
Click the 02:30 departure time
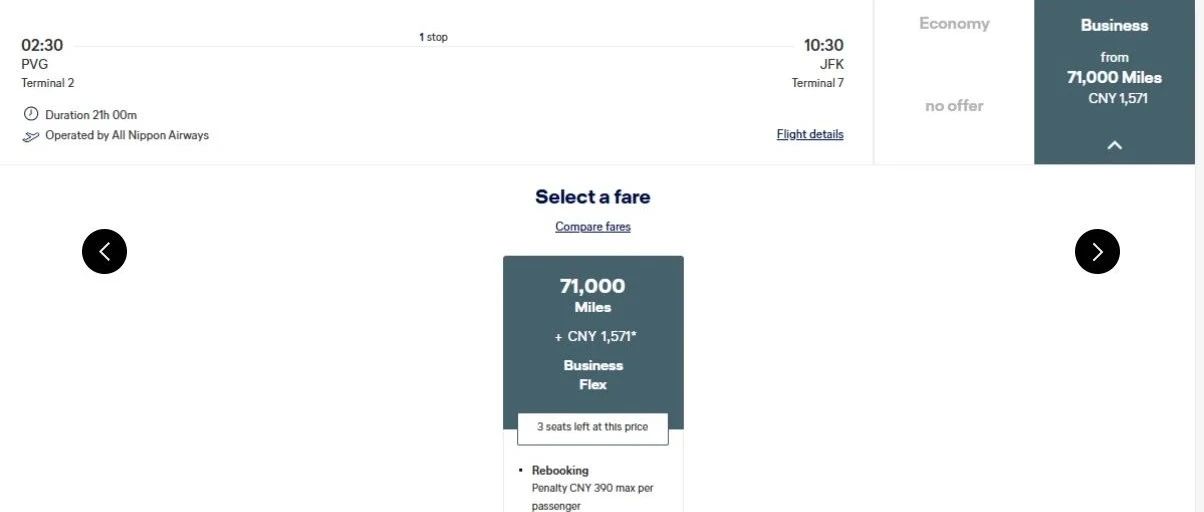(42, 45)
